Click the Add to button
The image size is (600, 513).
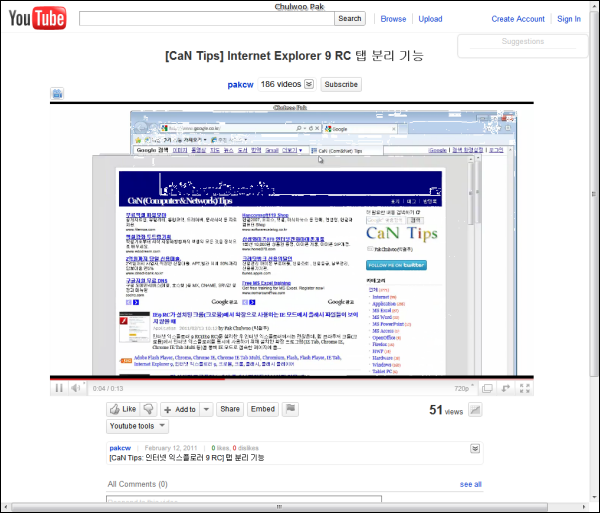click(181, 409)
